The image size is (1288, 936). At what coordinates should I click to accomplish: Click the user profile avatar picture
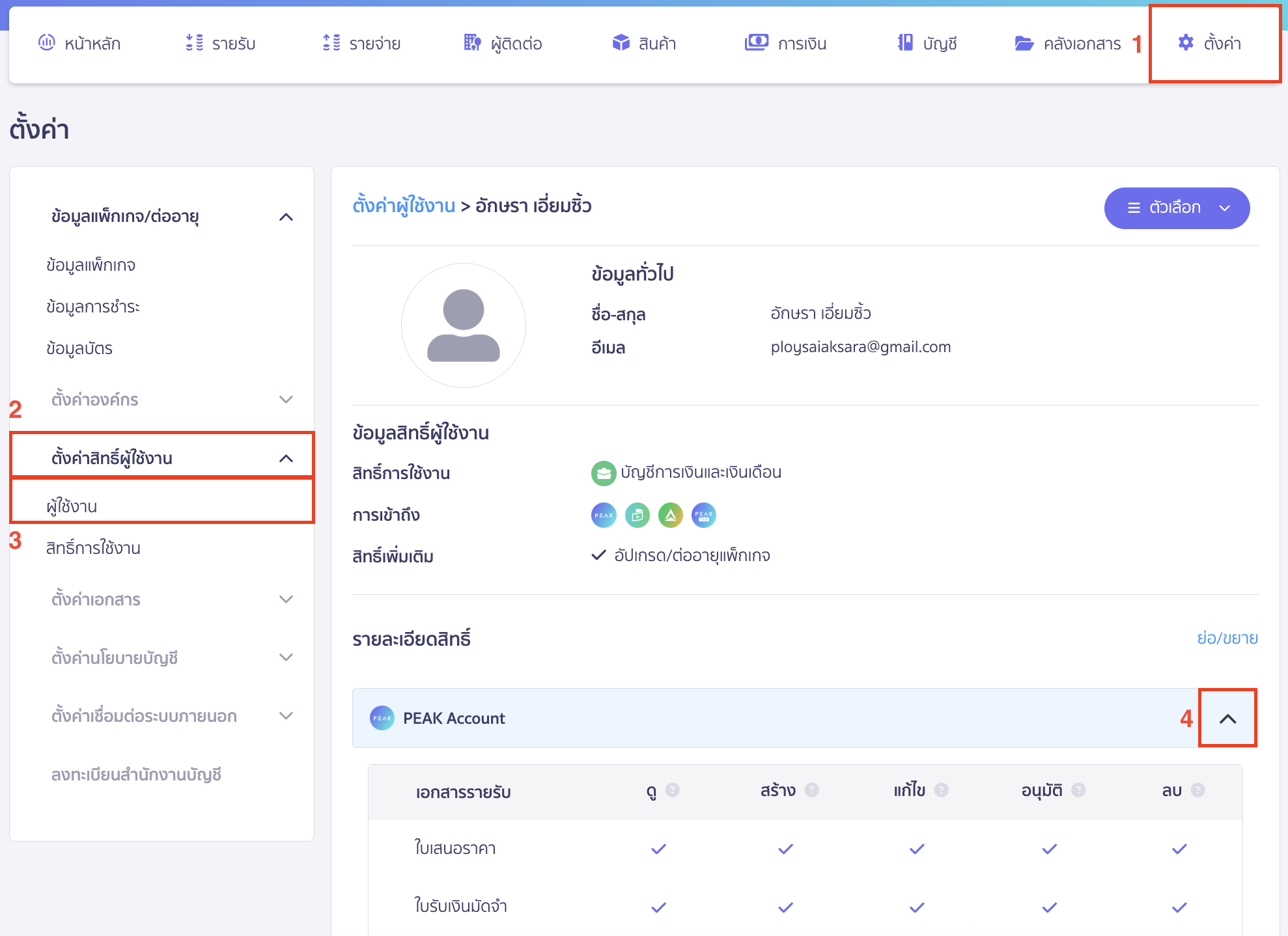[463, 325]
